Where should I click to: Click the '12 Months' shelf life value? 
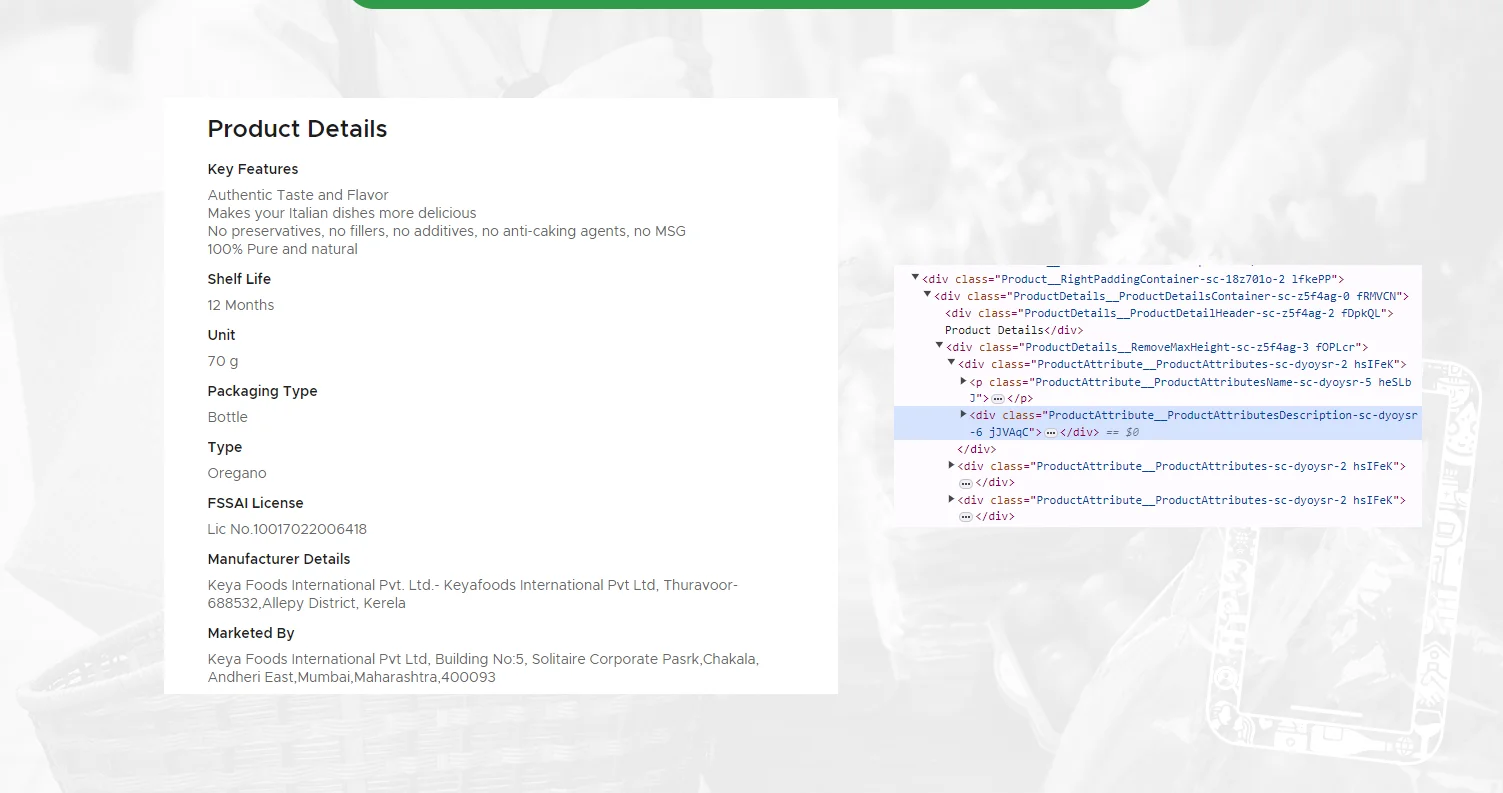241,305
